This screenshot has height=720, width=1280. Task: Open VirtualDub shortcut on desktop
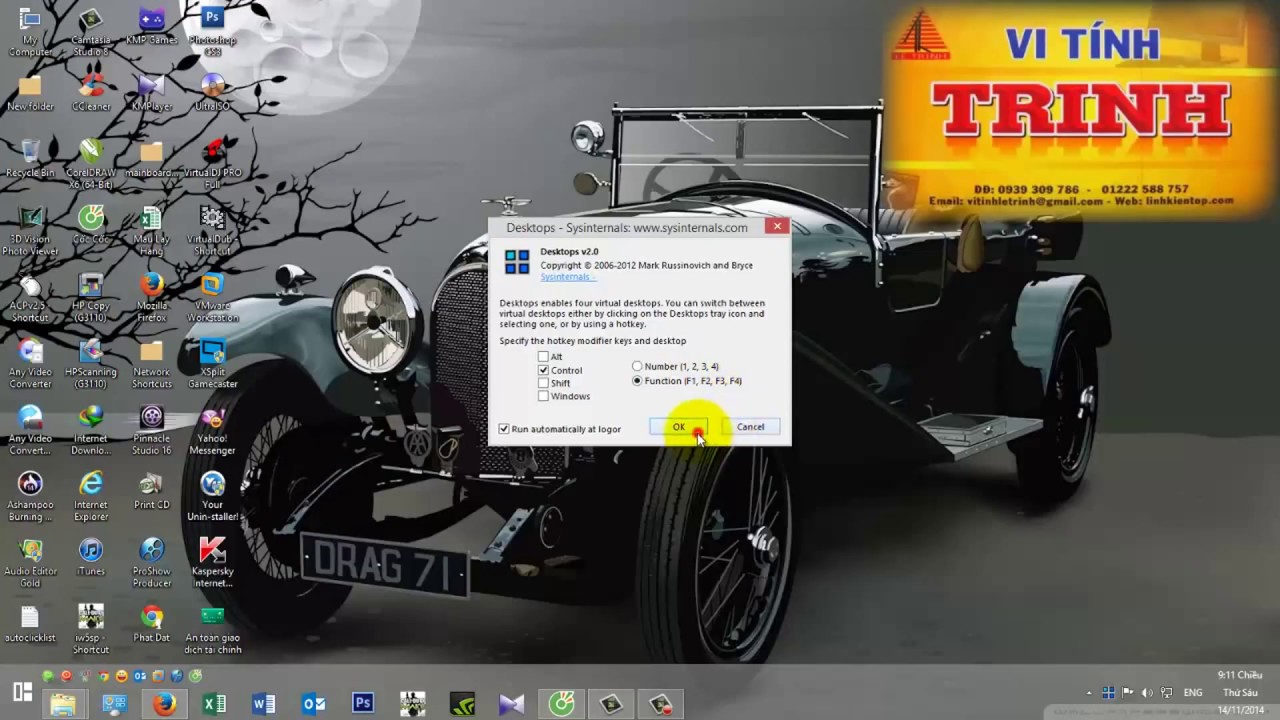[212, 230]
